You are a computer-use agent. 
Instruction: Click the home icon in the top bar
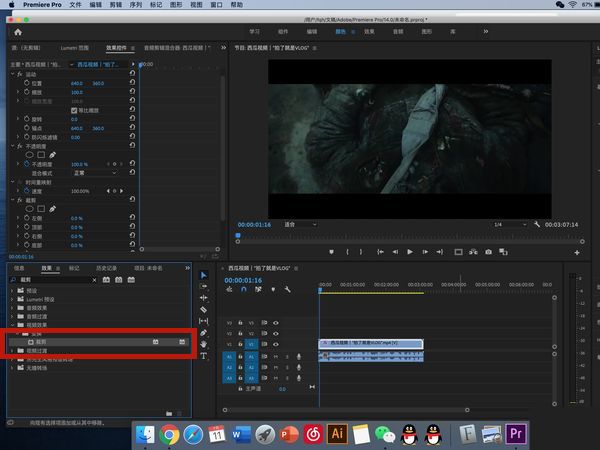click(x=17, y=32)
